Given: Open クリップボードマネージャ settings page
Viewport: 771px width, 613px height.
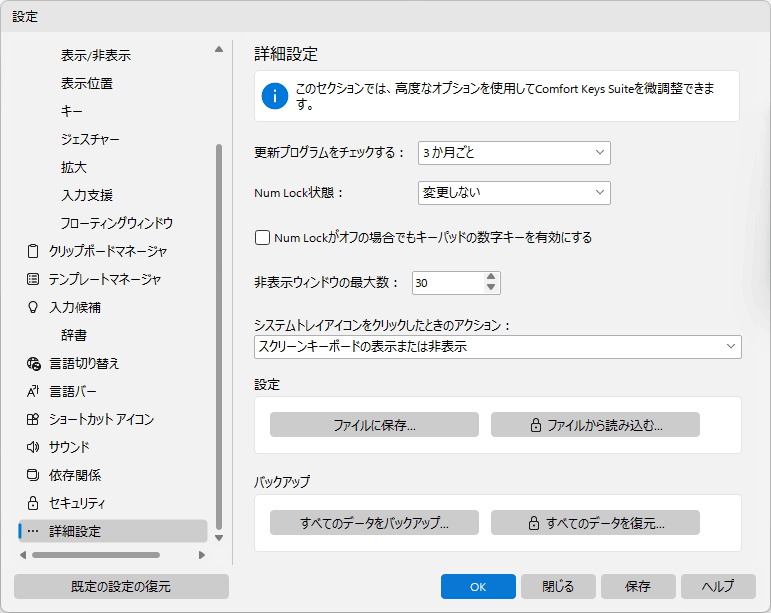Looking at the screenshot, I should tap(108, 251).
